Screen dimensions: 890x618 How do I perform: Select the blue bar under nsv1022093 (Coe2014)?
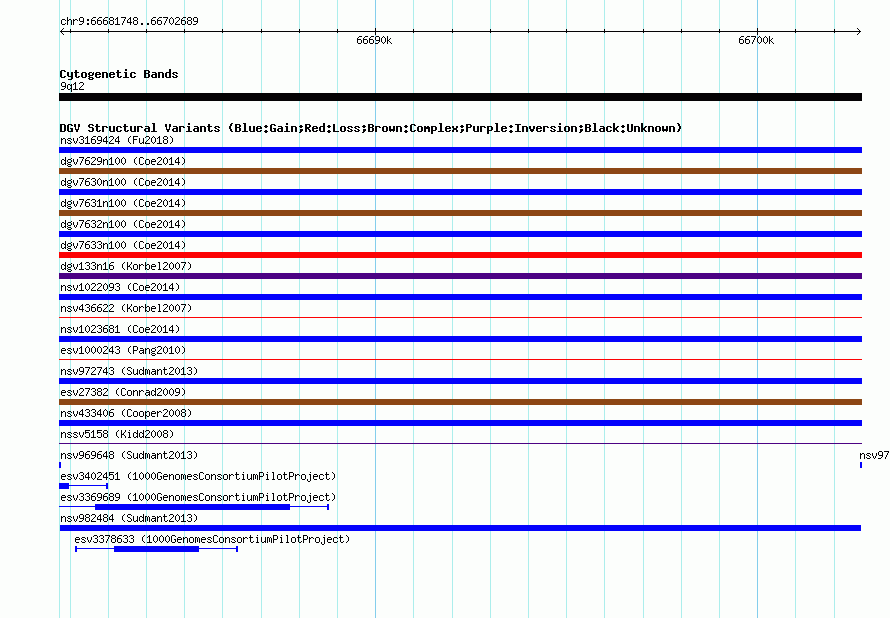click(x=460, y=297)
